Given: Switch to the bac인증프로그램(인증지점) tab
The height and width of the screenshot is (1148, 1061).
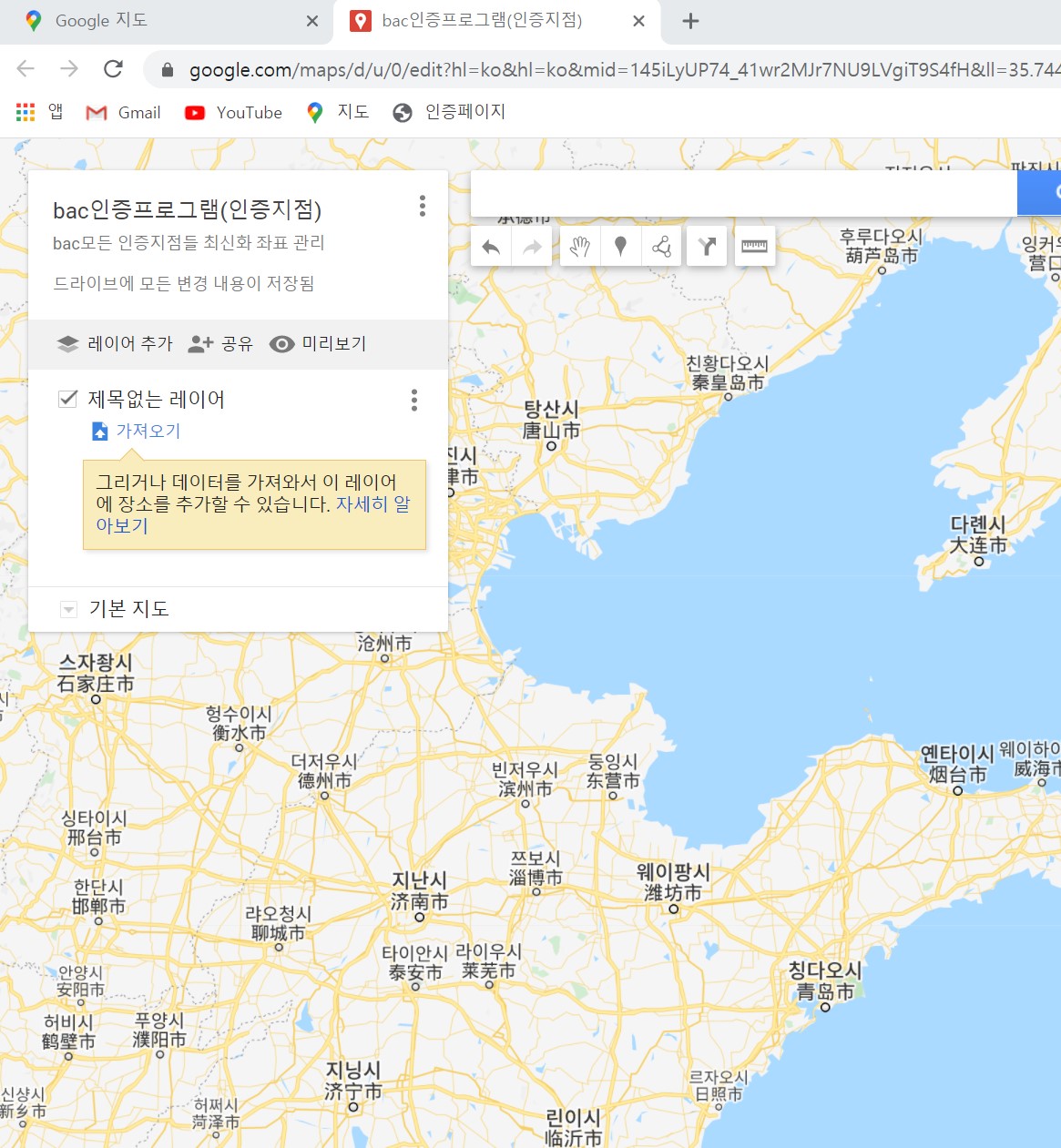Looking at the screenshot, I should [498, 21].
